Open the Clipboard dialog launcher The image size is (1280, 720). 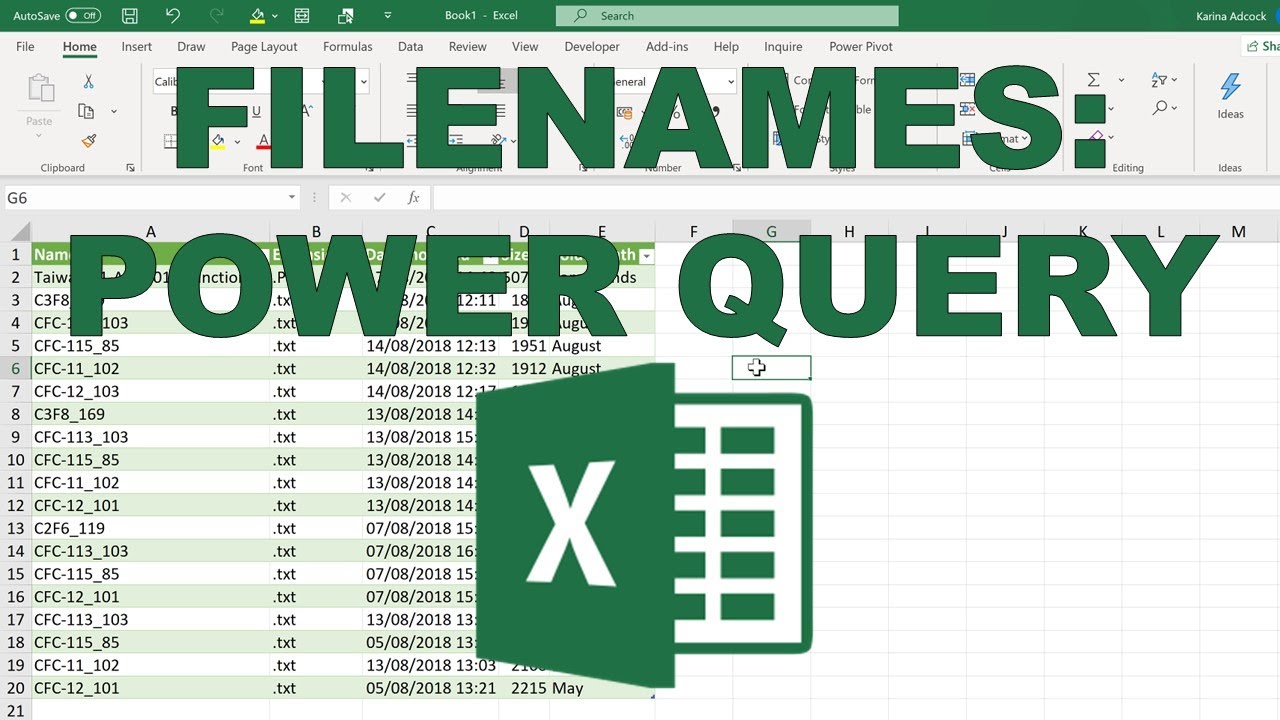click(131, 168)
